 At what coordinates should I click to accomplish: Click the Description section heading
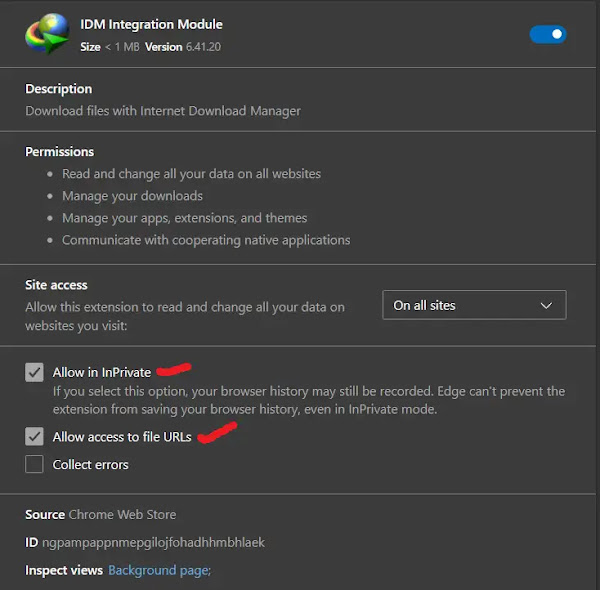tap(58, 89)
